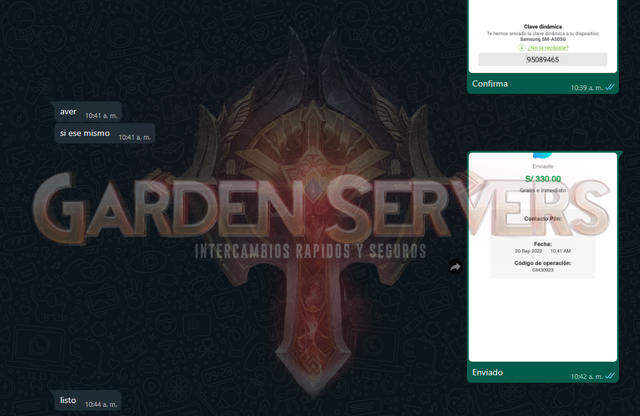Click the "Samsung SM-A505G" device name
The image size is (640, 416).
point(542,40)
